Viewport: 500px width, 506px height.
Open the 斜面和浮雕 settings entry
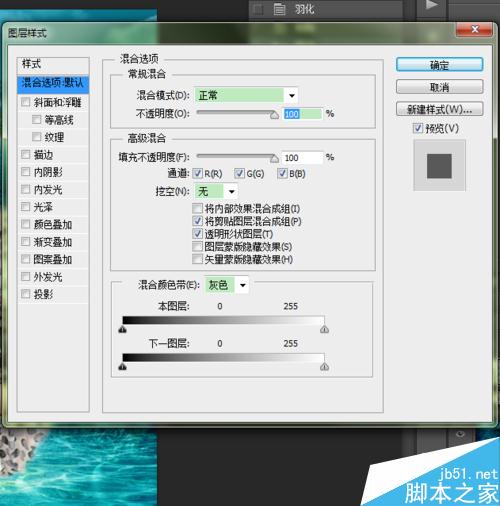click(x=57, y=102)
